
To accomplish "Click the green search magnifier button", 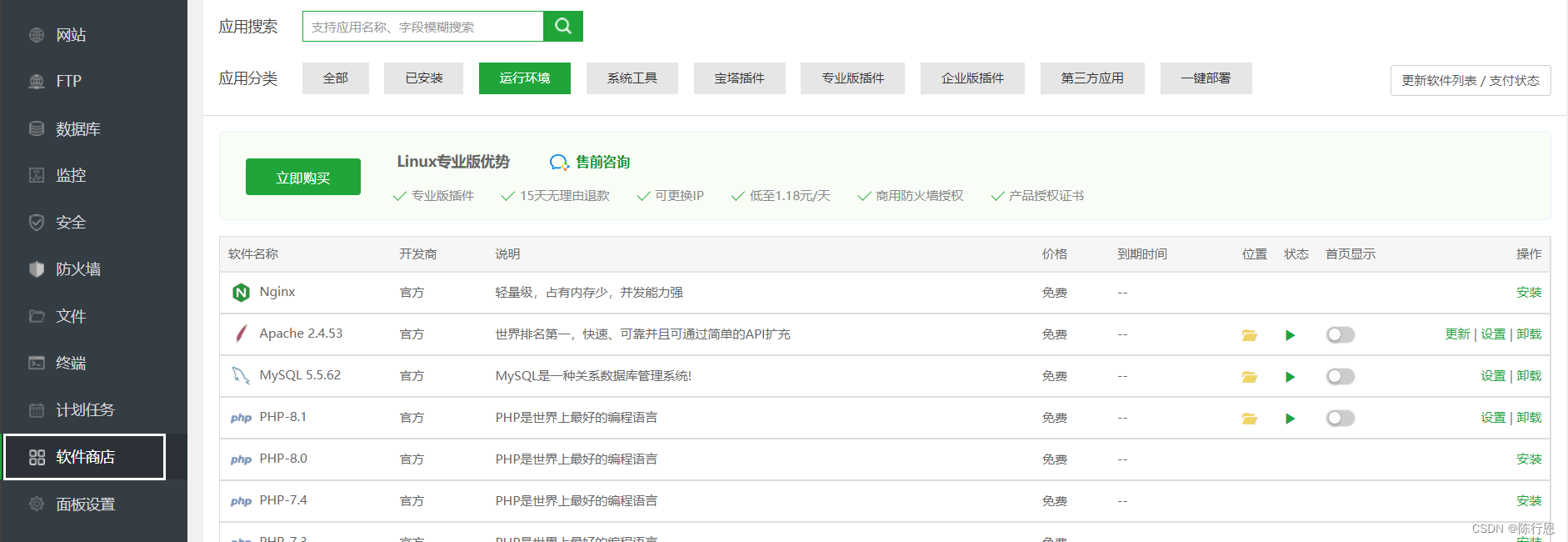I will pyautogui.click(x=563, y=26).
